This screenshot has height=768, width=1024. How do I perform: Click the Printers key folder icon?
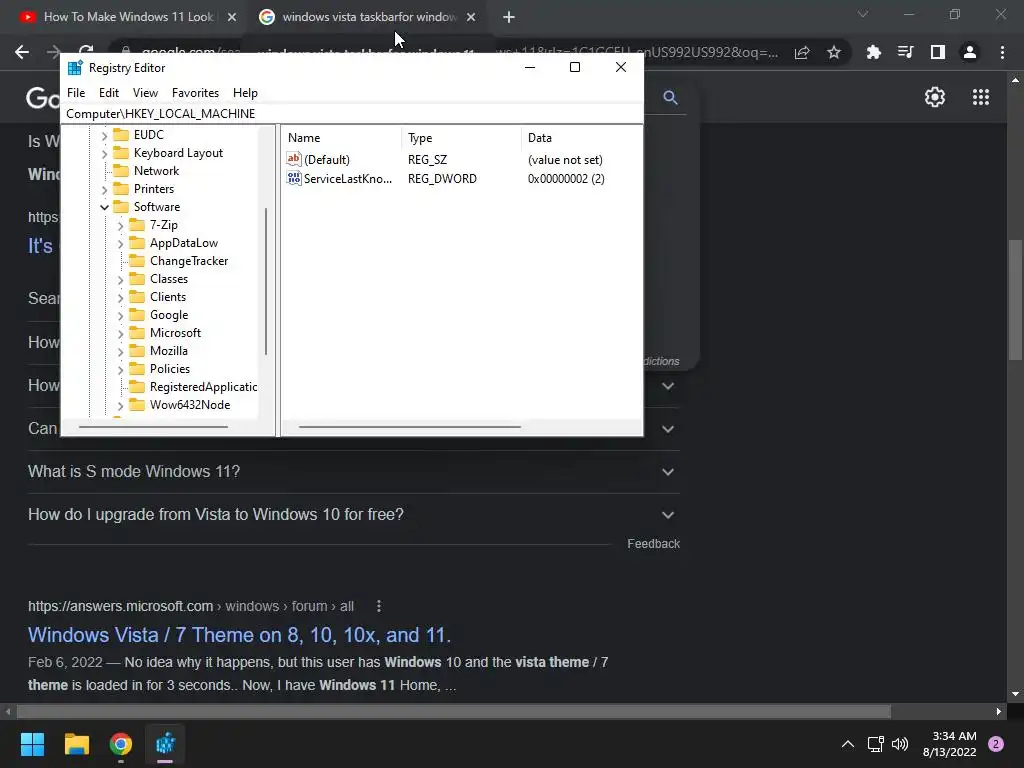click(x=121, y=189)
